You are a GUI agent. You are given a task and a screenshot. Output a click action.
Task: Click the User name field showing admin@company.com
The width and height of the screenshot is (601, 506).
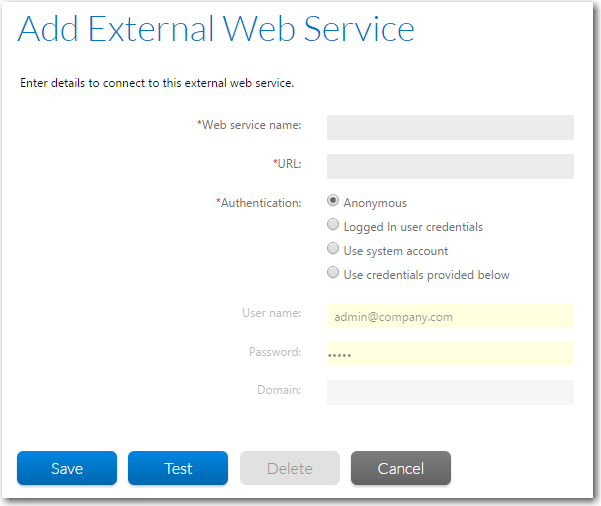(x=450, y=316)
